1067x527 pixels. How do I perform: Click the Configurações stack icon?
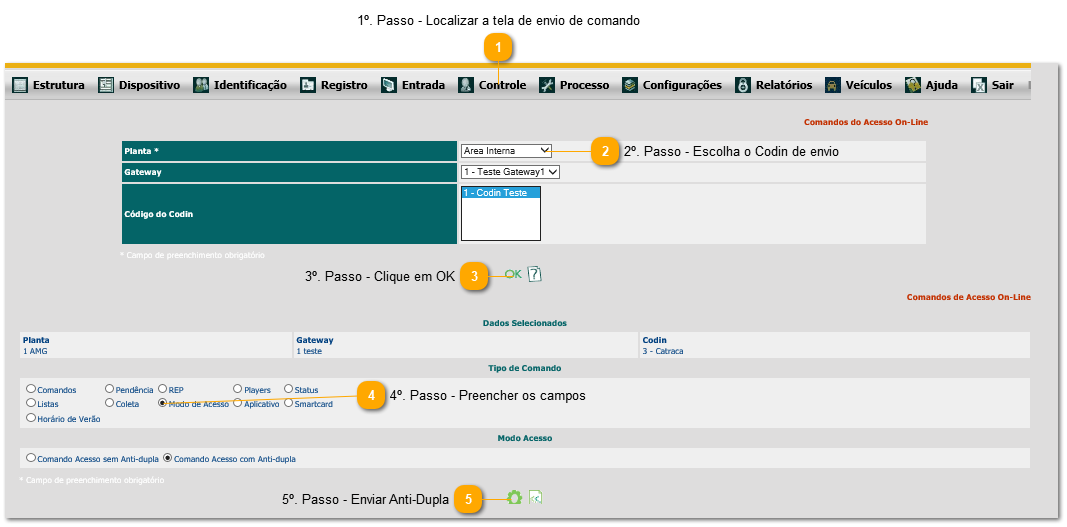630,85
